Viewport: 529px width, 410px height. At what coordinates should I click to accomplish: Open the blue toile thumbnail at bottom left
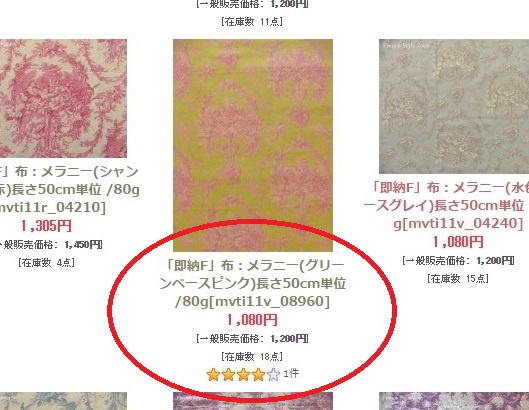[63, 401]
